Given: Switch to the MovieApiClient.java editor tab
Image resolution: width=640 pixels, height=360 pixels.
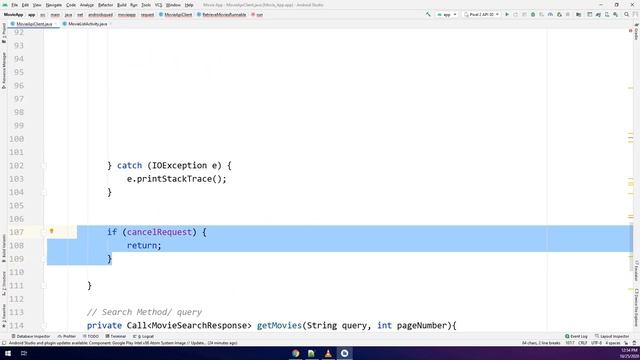Looking at the screenshot, I should (x=34, y=24).
